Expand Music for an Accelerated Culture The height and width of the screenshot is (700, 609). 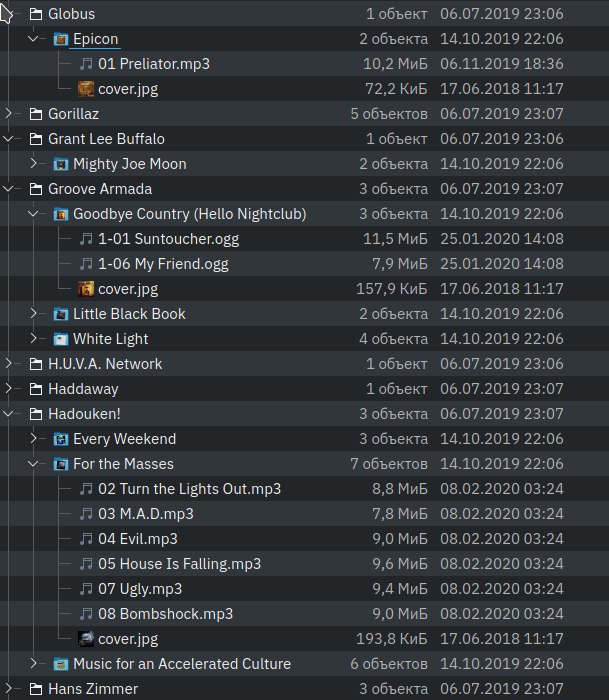33,663
